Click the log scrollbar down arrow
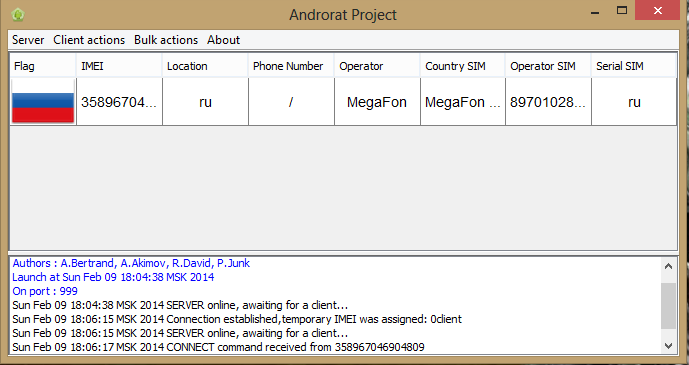This screenshot has height=365, width=689. [668, 346]
